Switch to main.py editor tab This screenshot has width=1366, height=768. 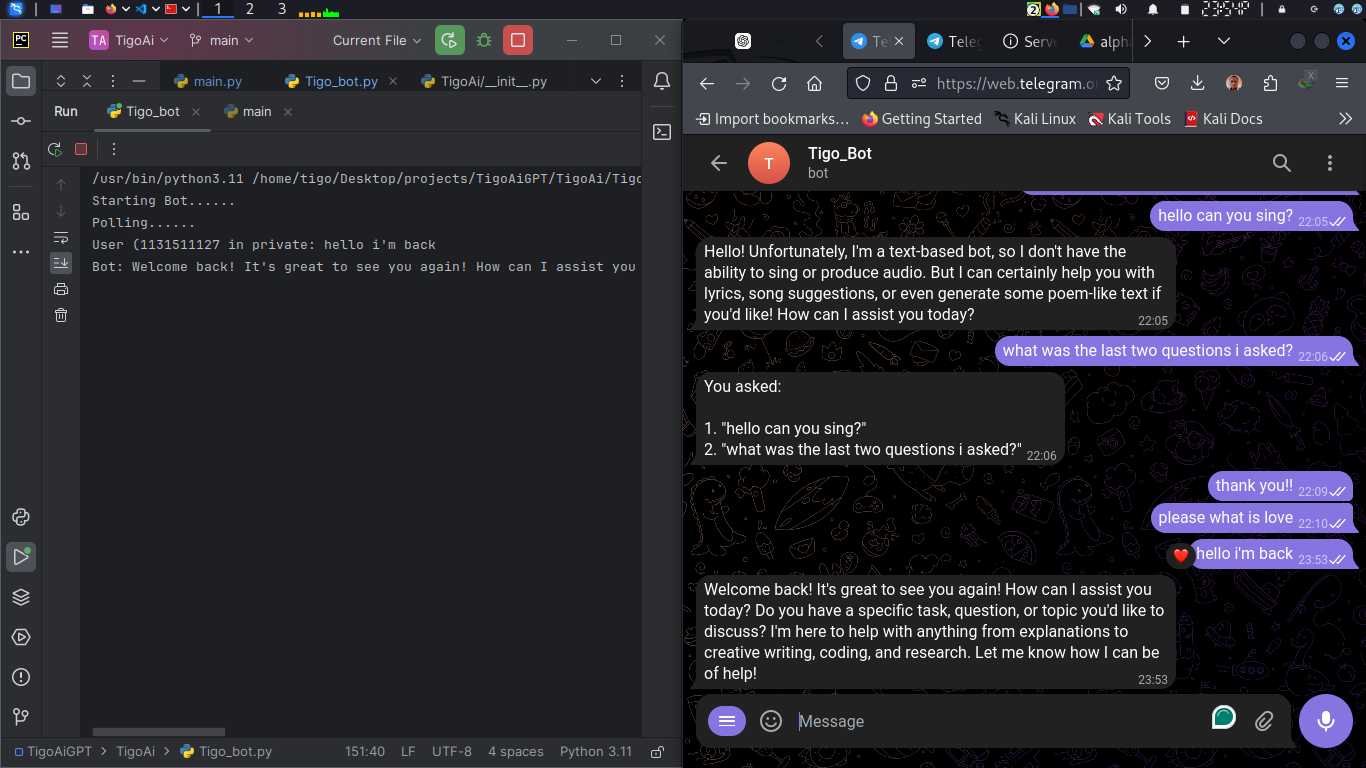[x=208, y=82]
